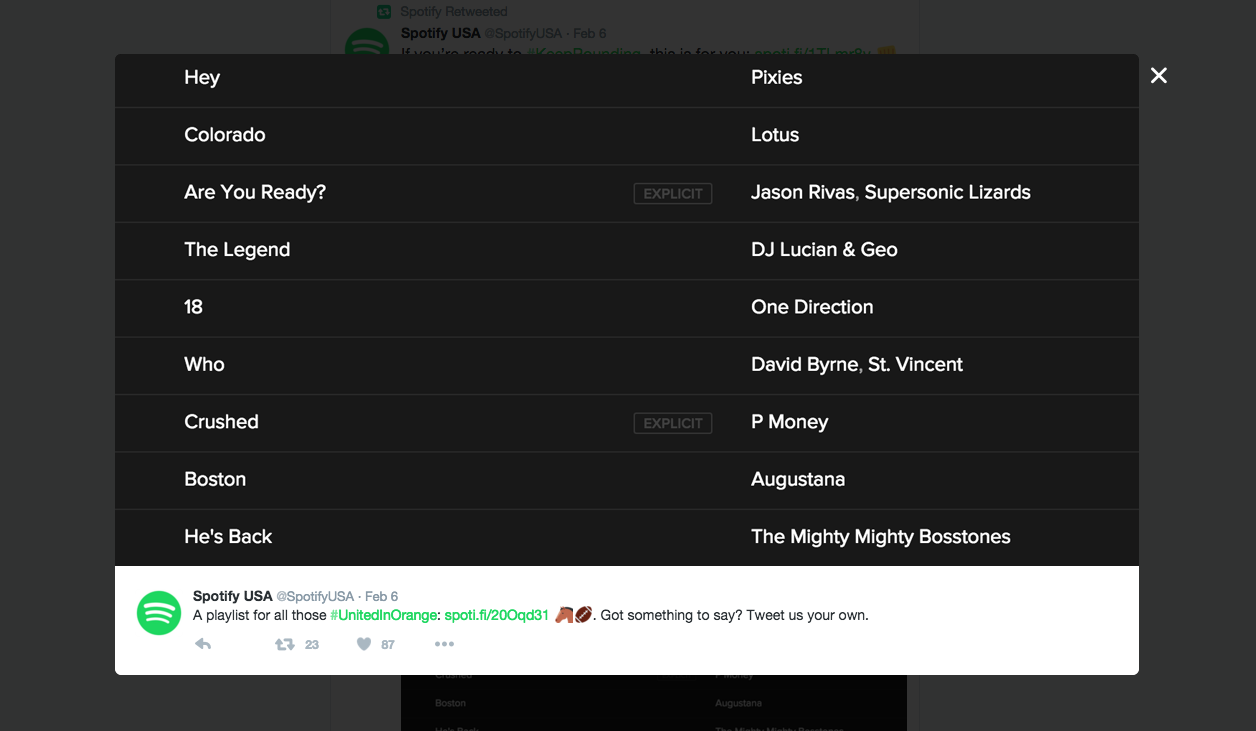Screen dimensions: 1256x731
Task: Open the #UnitedInOrange hashtag link
Action: tap(384, 615)
